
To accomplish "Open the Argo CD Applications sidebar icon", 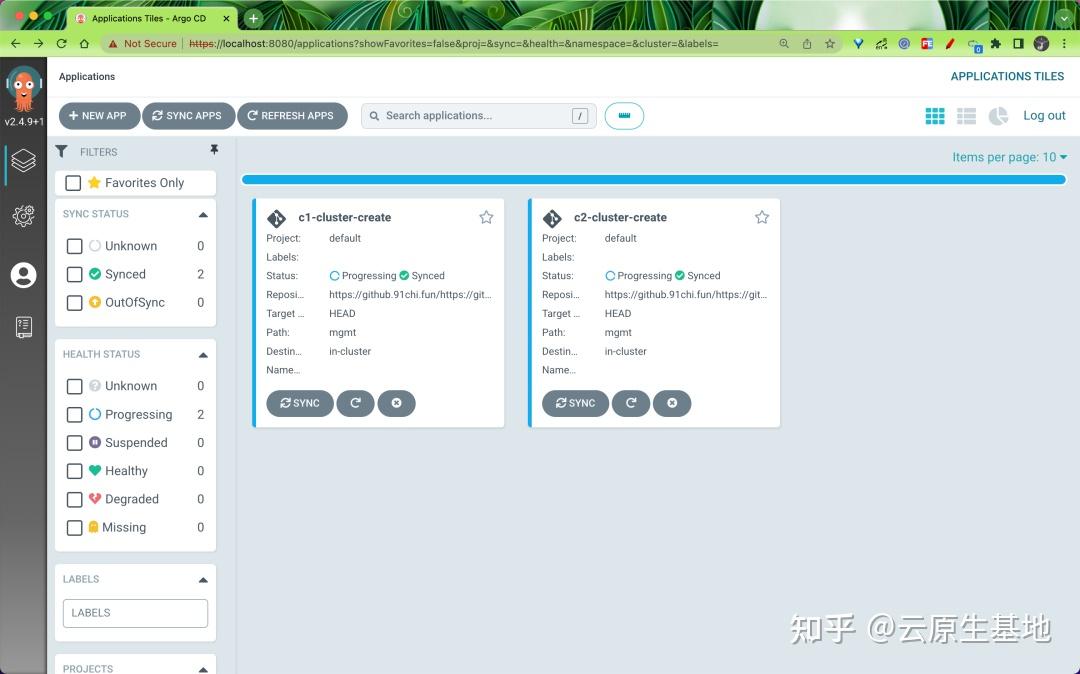I will [x=23, y=161].
